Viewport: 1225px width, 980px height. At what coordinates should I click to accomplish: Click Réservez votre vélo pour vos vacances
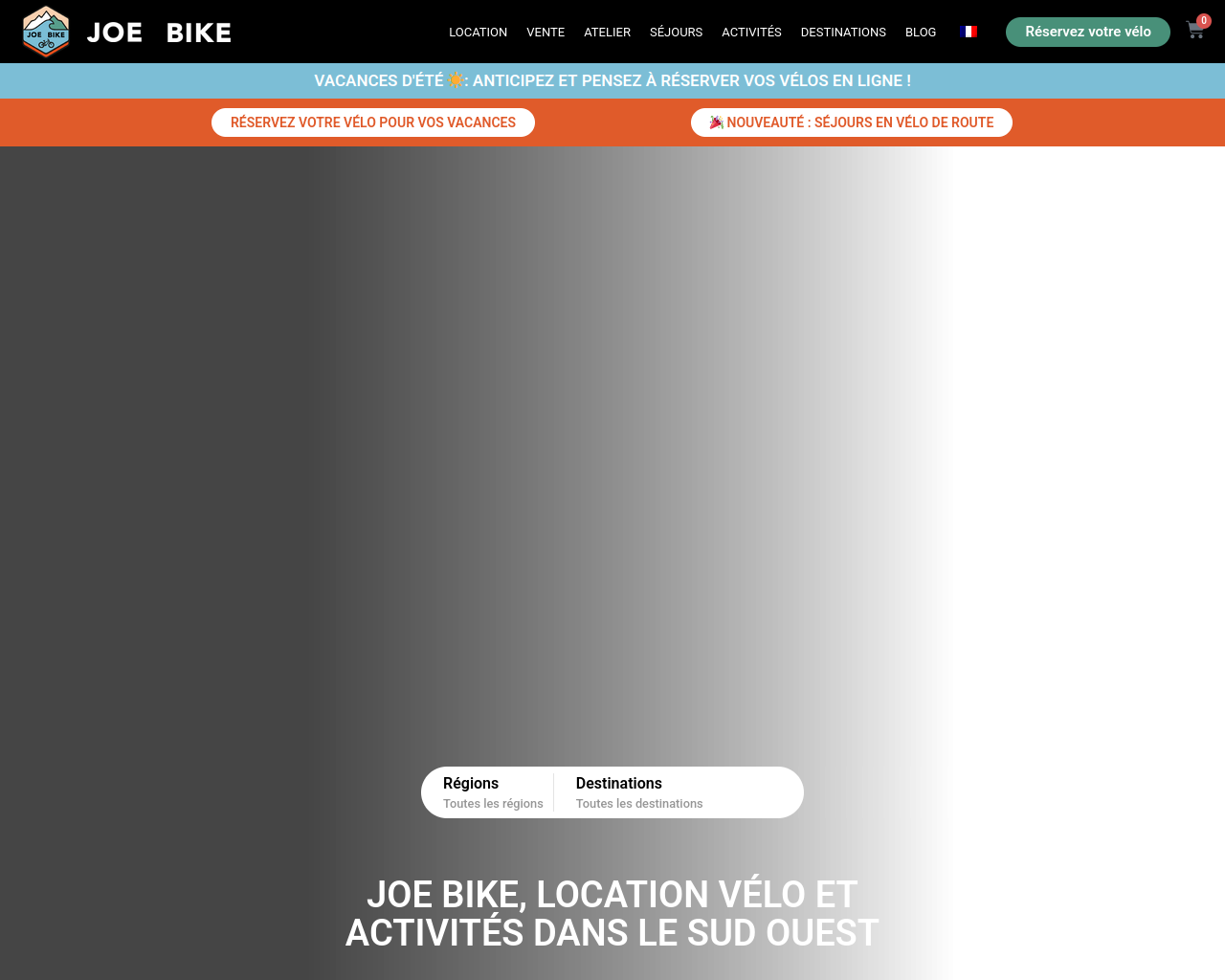(x=373, y=122)
